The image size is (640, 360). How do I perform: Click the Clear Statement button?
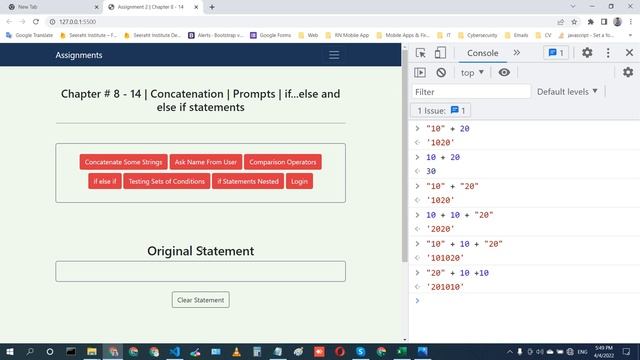[200, 300]
